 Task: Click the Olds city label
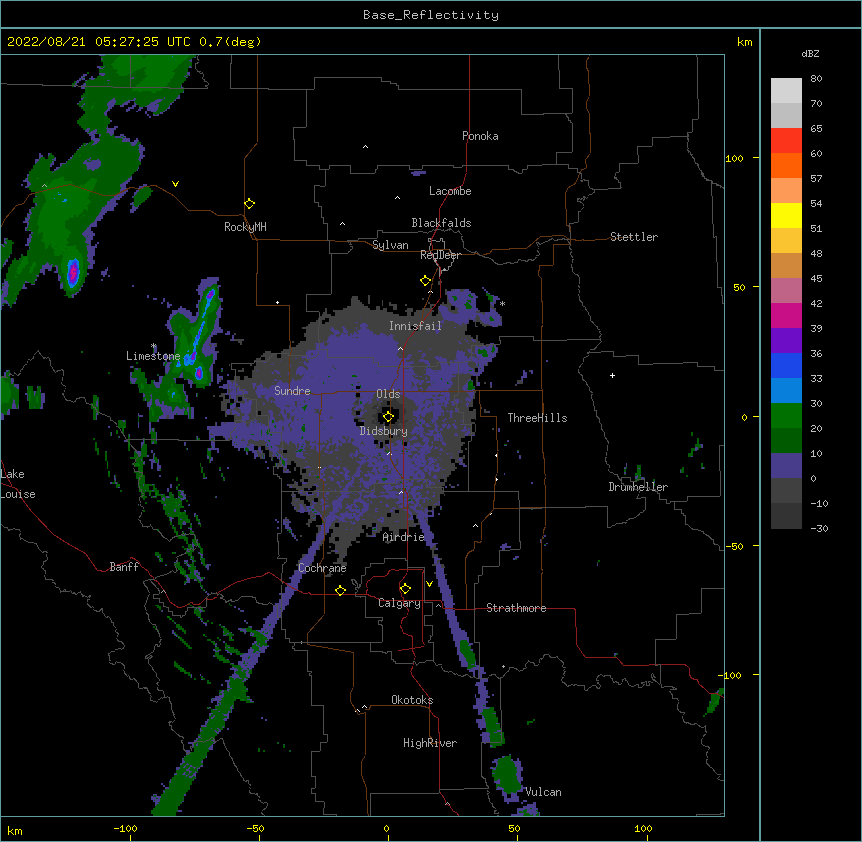click(x=388, y=394)
